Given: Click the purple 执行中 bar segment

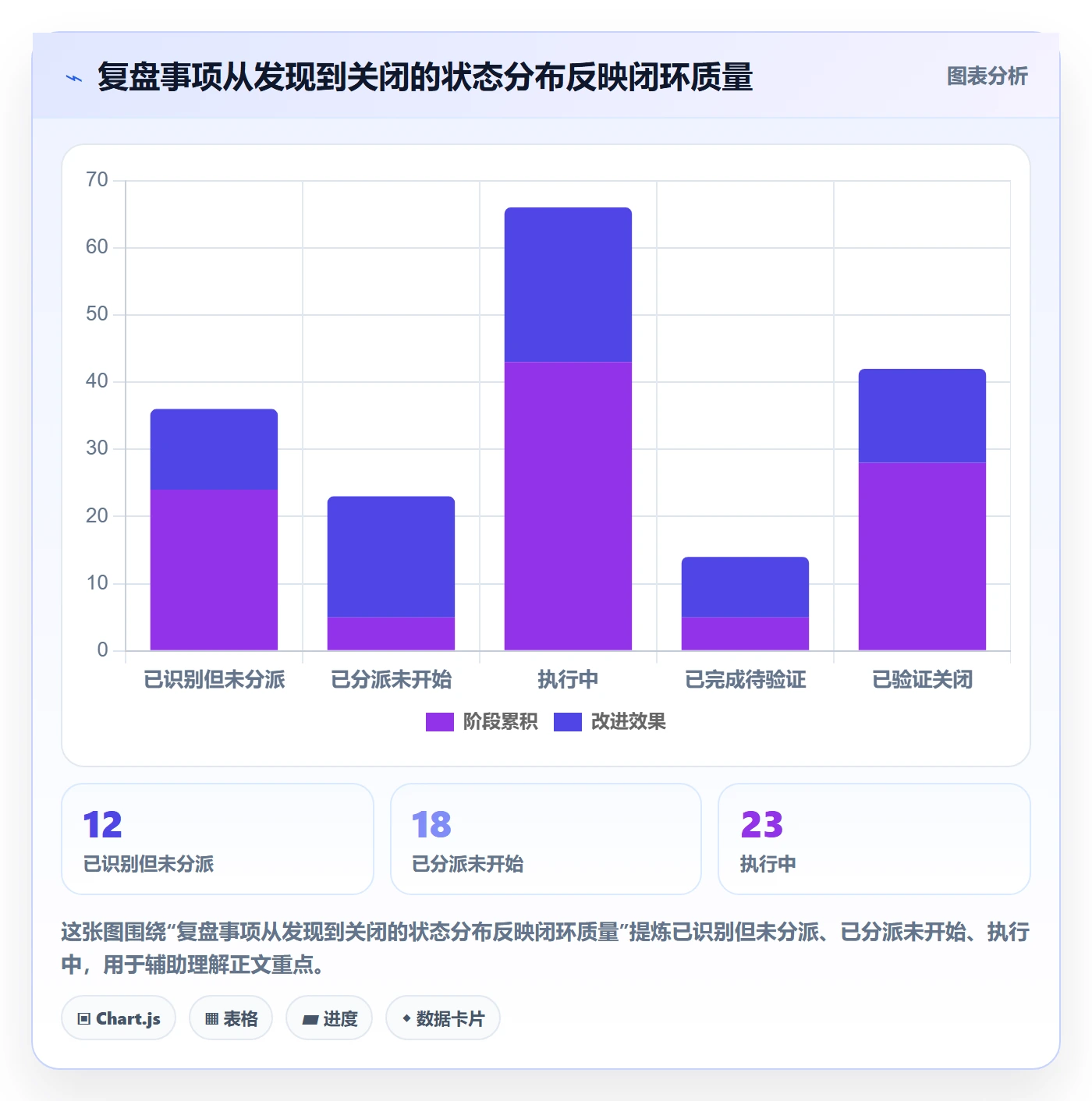Looking at the screenshot, I should coord(568,506).
